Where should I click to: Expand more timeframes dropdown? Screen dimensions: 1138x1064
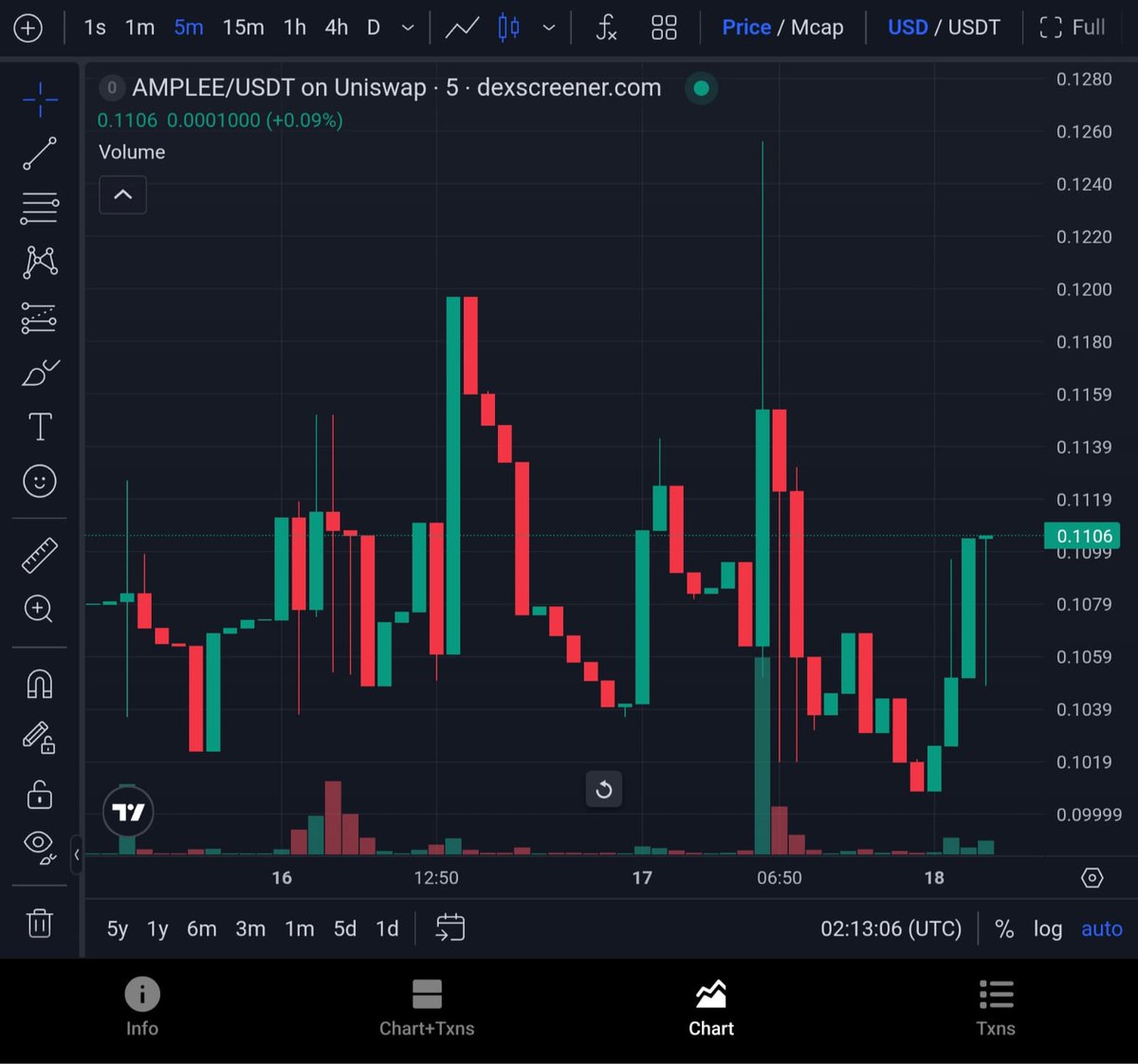point(408,28)
